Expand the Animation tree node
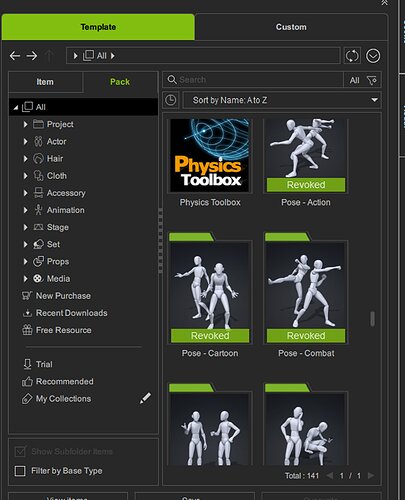This screenshot has height=500, width=405. point(25,210)
